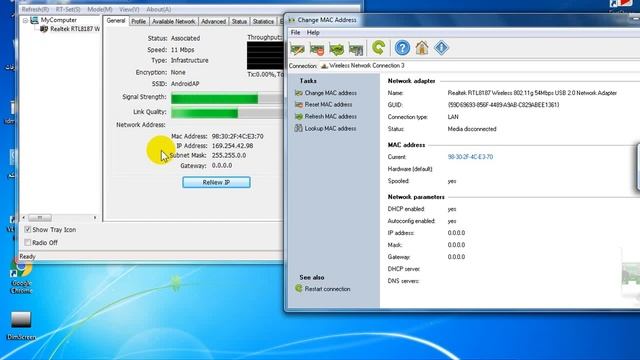Switch to the Statistics tab
The width and height of the screenshot is (640, 360).
[263, 22]
